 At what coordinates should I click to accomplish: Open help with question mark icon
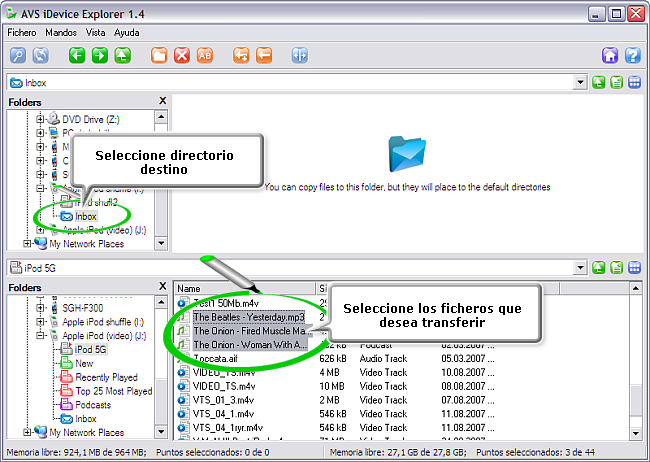(633, 55)
